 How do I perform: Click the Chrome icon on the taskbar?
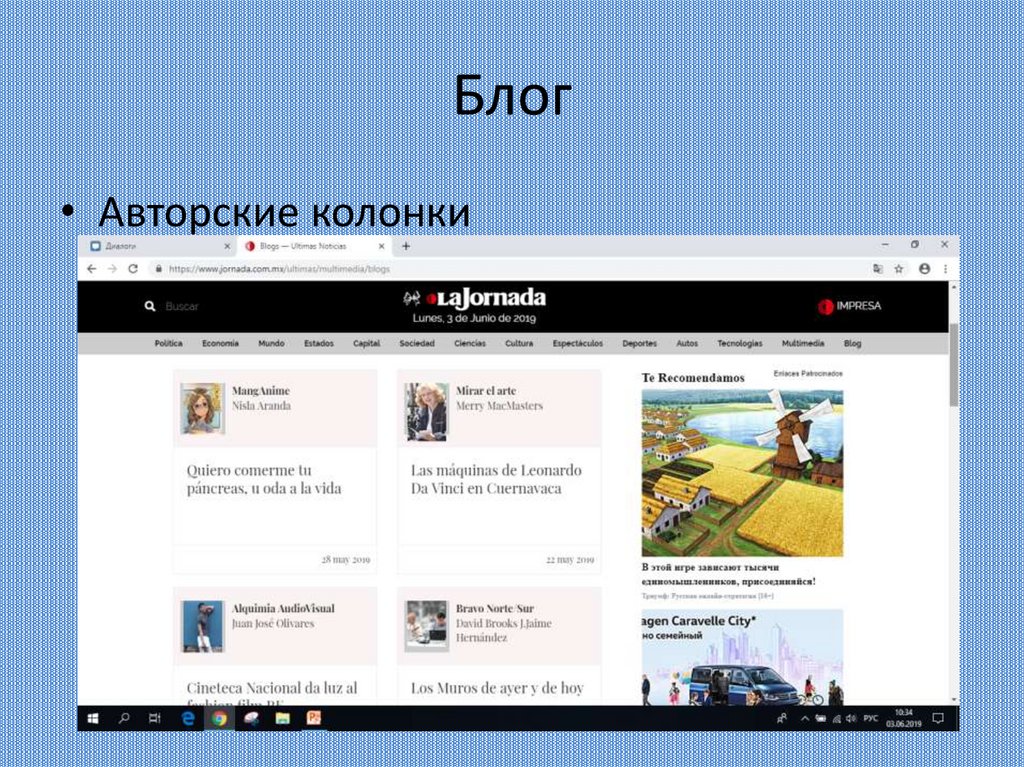pos(219,718)
